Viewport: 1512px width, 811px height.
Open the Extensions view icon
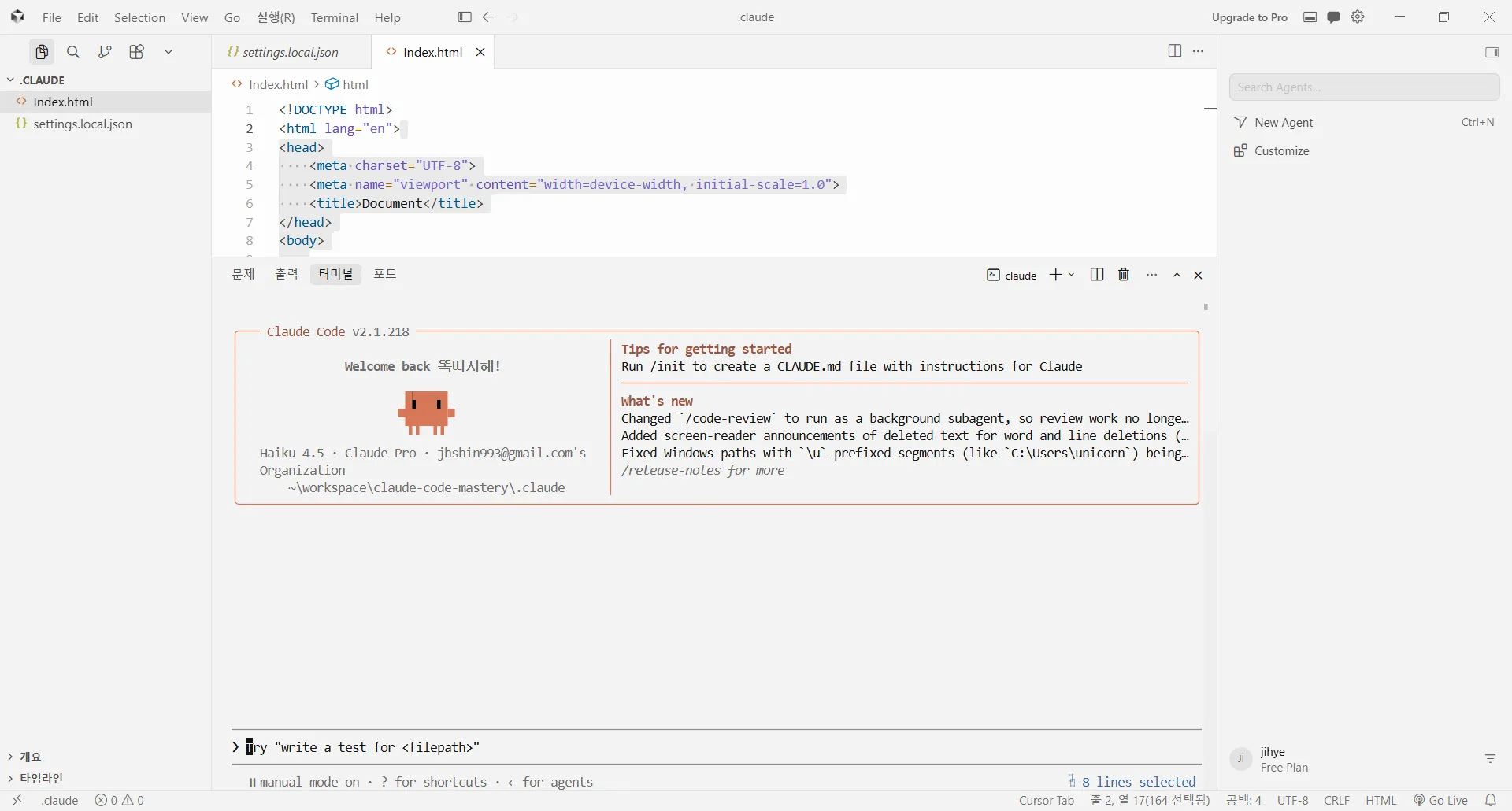click(137, 52)
